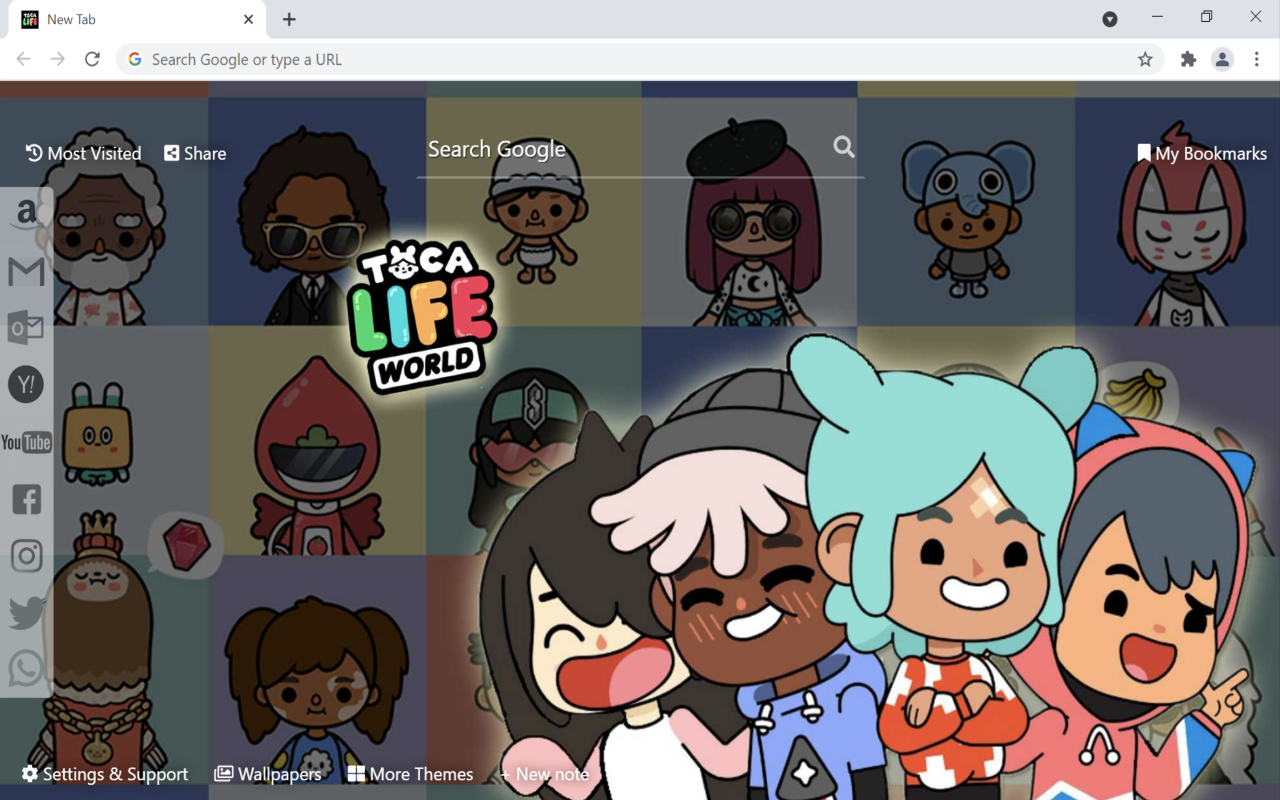Bookmark this tab with the star icon
1280x800 pixels.
(x=1145, y=60)
